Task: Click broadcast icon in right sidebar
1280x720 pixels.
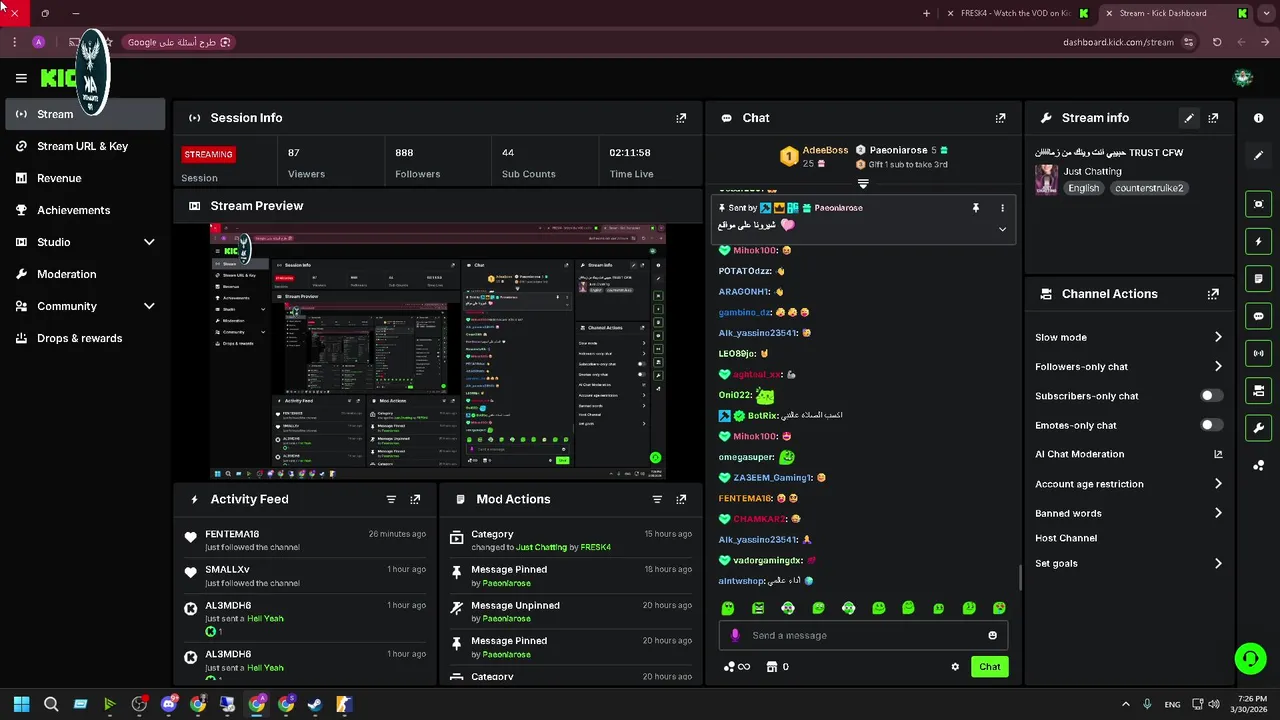Action: [1258, 353]
